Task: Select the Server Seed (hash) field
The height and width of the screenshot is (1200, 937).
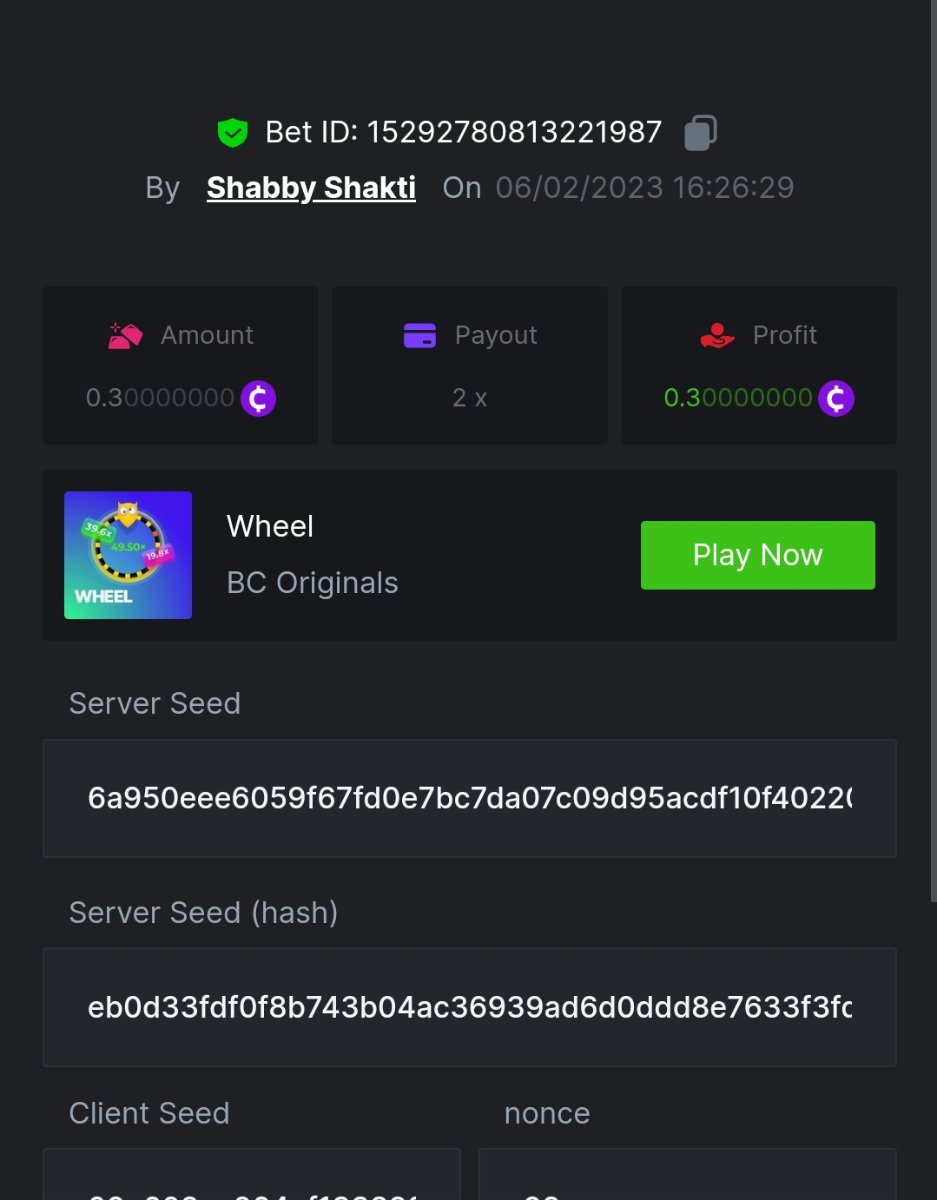Action: tap(469, 1007)
